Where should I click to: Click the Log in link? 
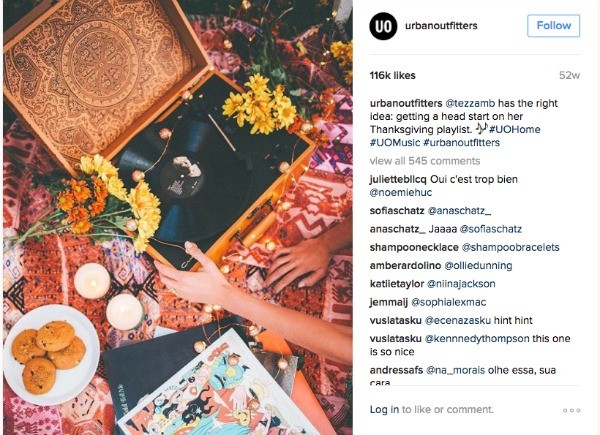[384, 410]
